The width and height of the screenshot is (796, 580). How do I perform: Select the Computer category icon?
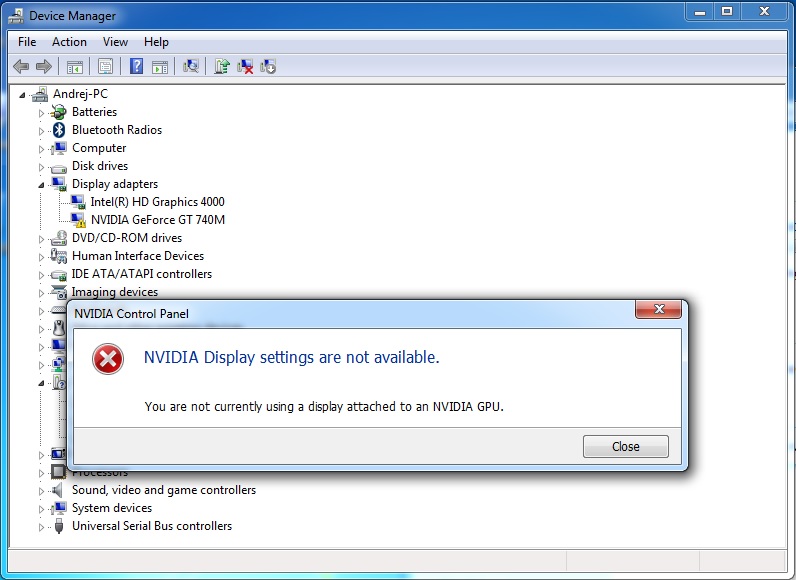[x=59, y=148]
